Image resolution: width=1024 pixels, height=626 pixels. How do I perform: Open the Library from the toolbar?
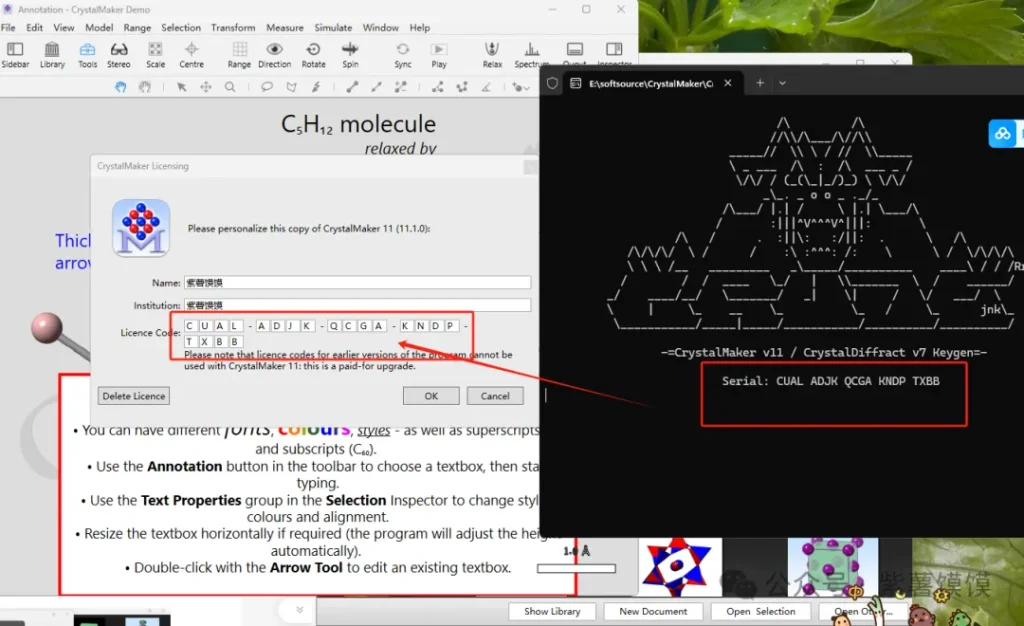point(52,54)
